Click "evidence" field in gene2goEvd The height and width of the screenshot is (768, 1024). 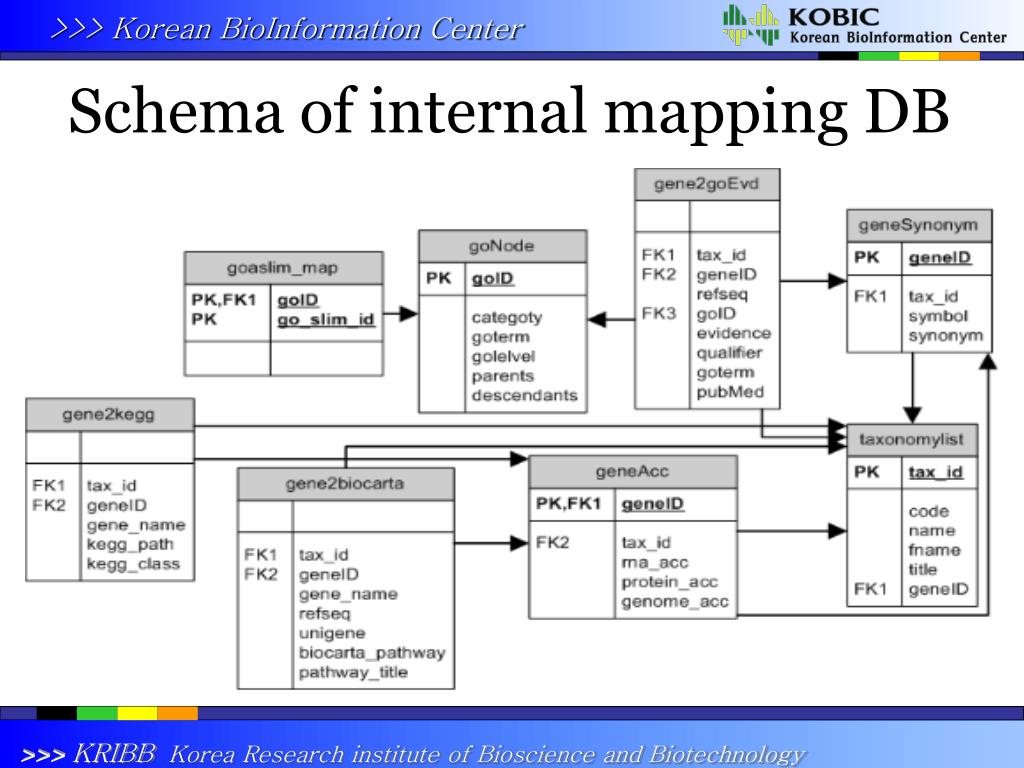(x=733, y=333)
